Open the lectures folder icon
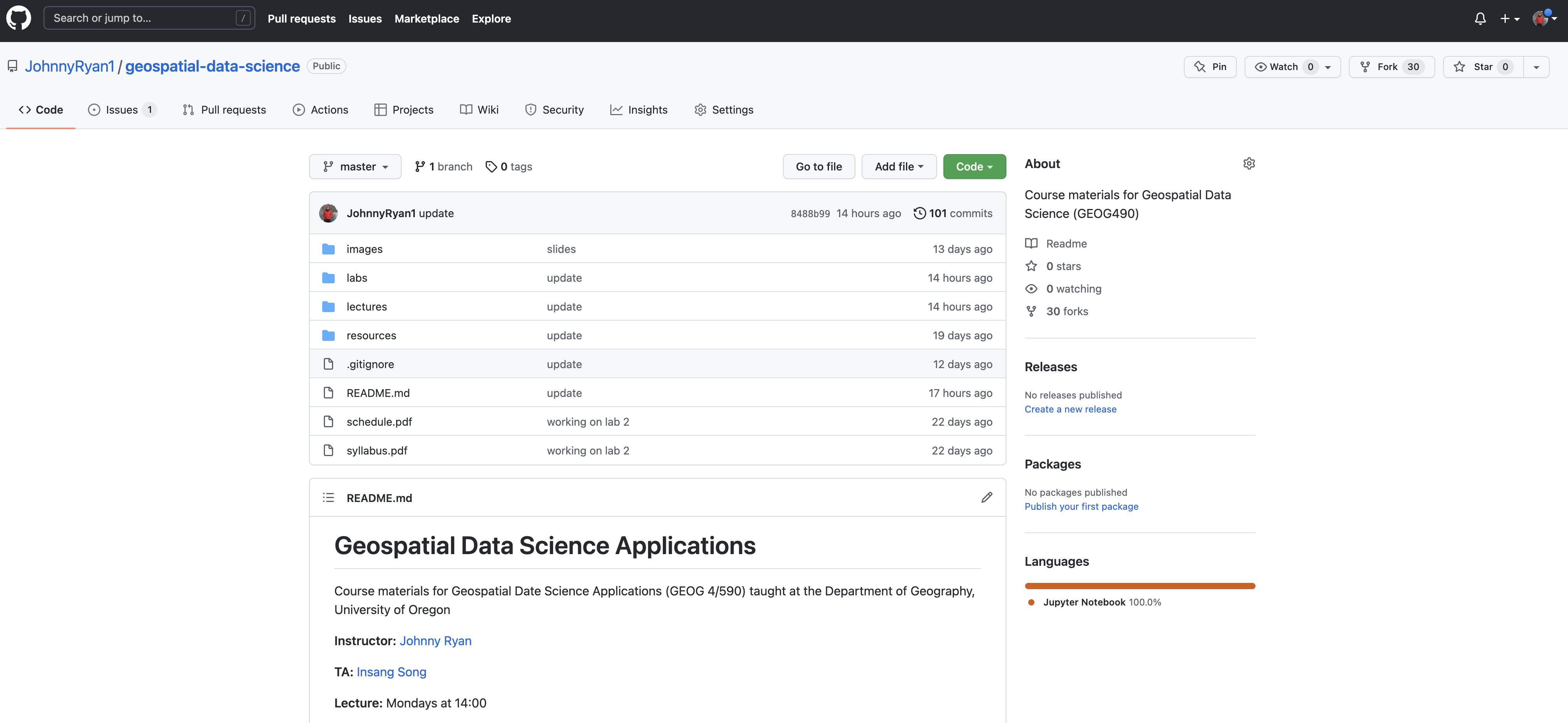The width and height of the screenshot is (1568, 723). pyautogui.click(x=329, y=307)
